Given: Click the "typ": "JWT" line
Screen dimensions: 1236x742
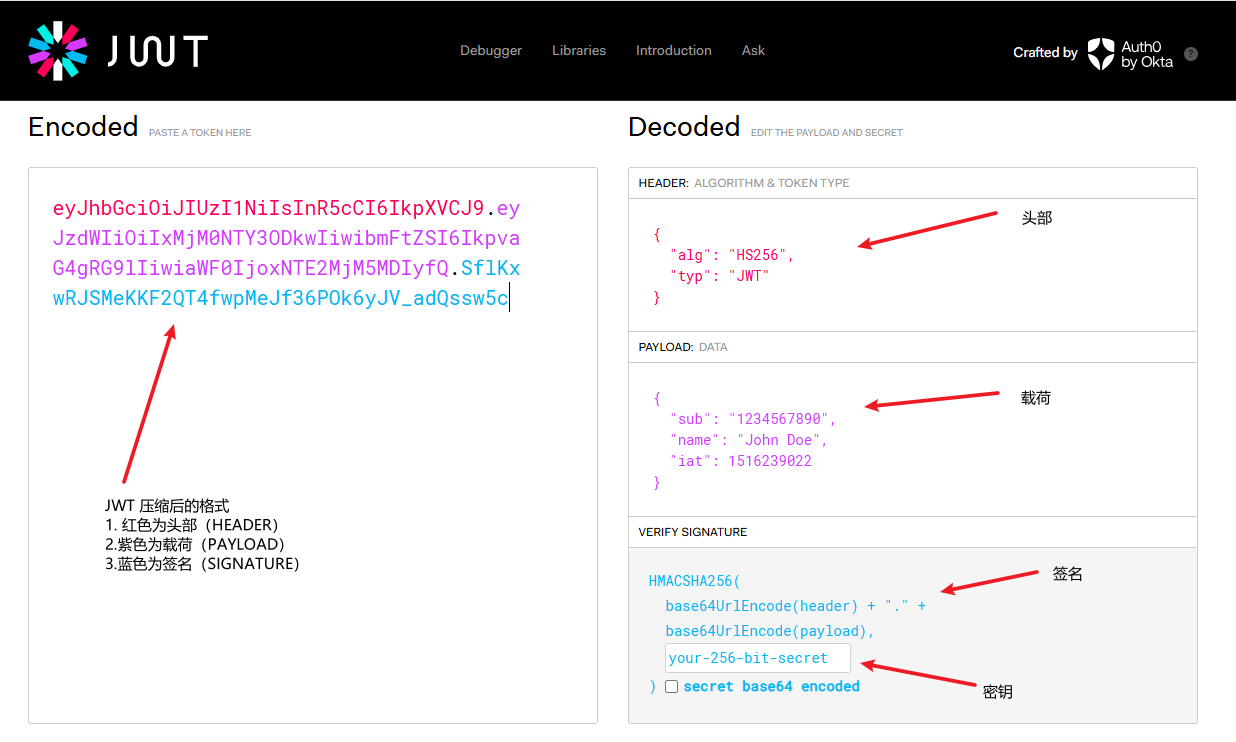Looking at the screenshot, I should [x=720, y=276].
